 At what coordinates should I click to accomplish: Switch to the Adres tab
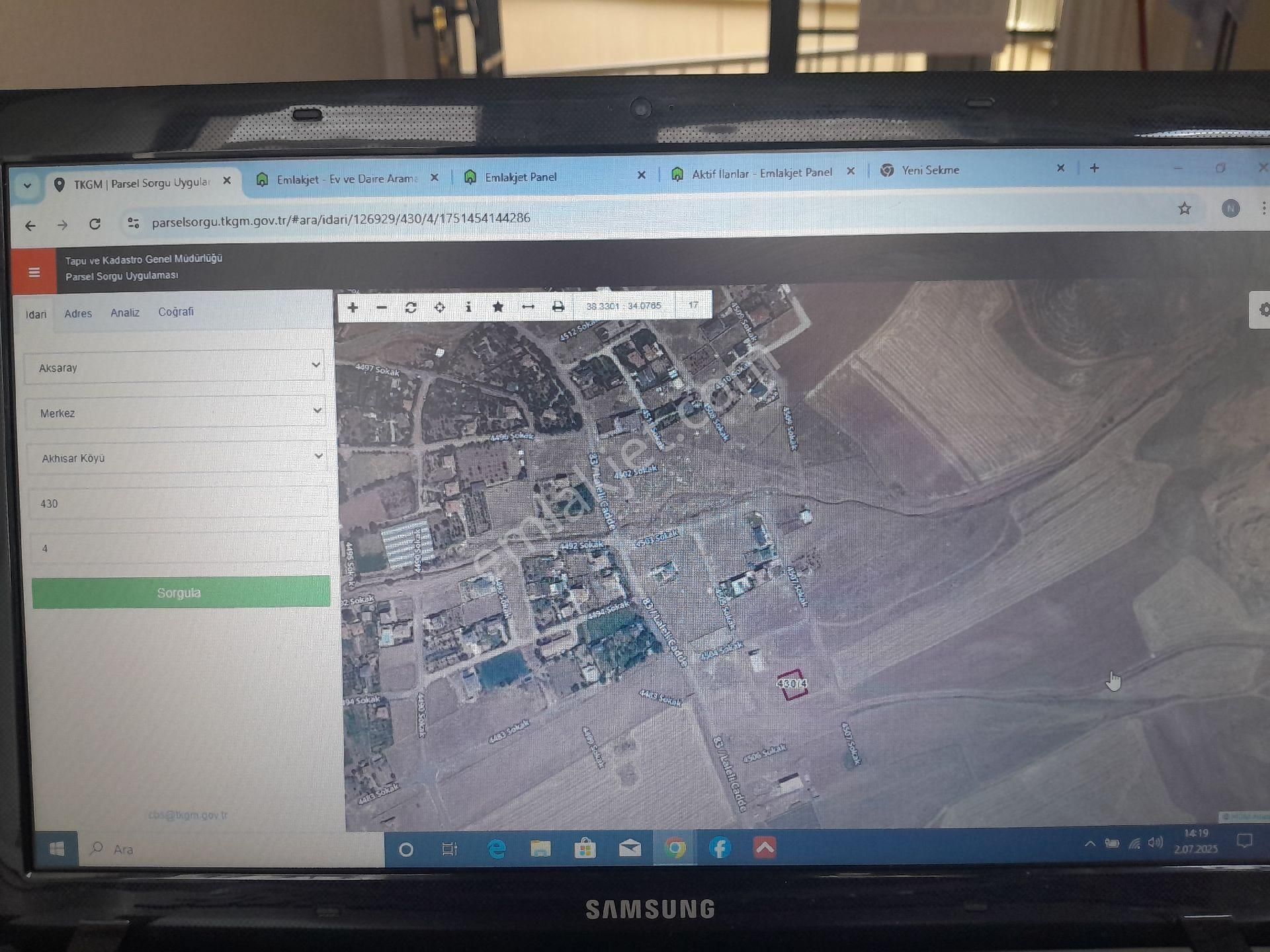point(77,313)
